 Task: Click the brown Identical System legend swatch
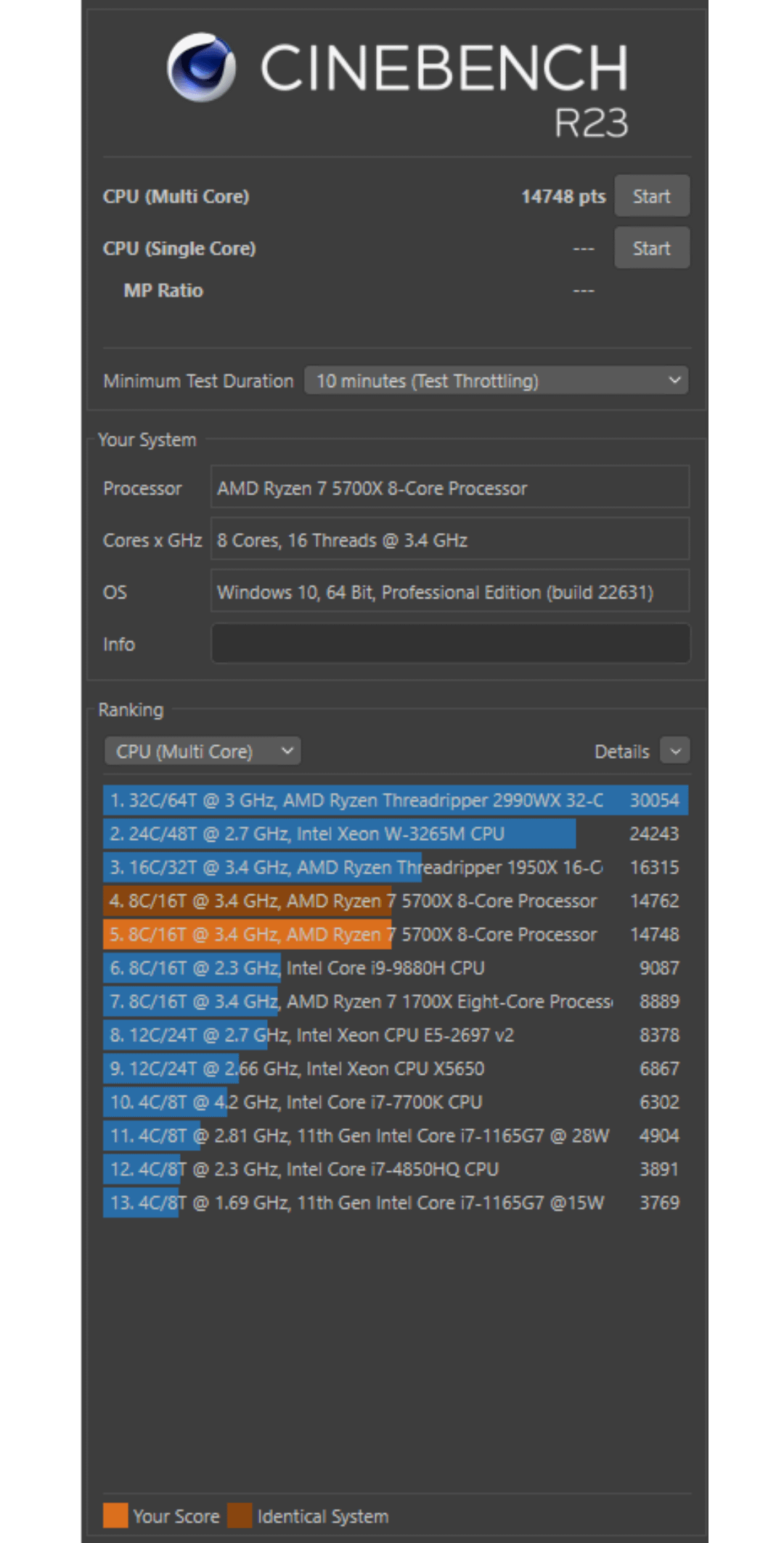(x=240, y=1515)
